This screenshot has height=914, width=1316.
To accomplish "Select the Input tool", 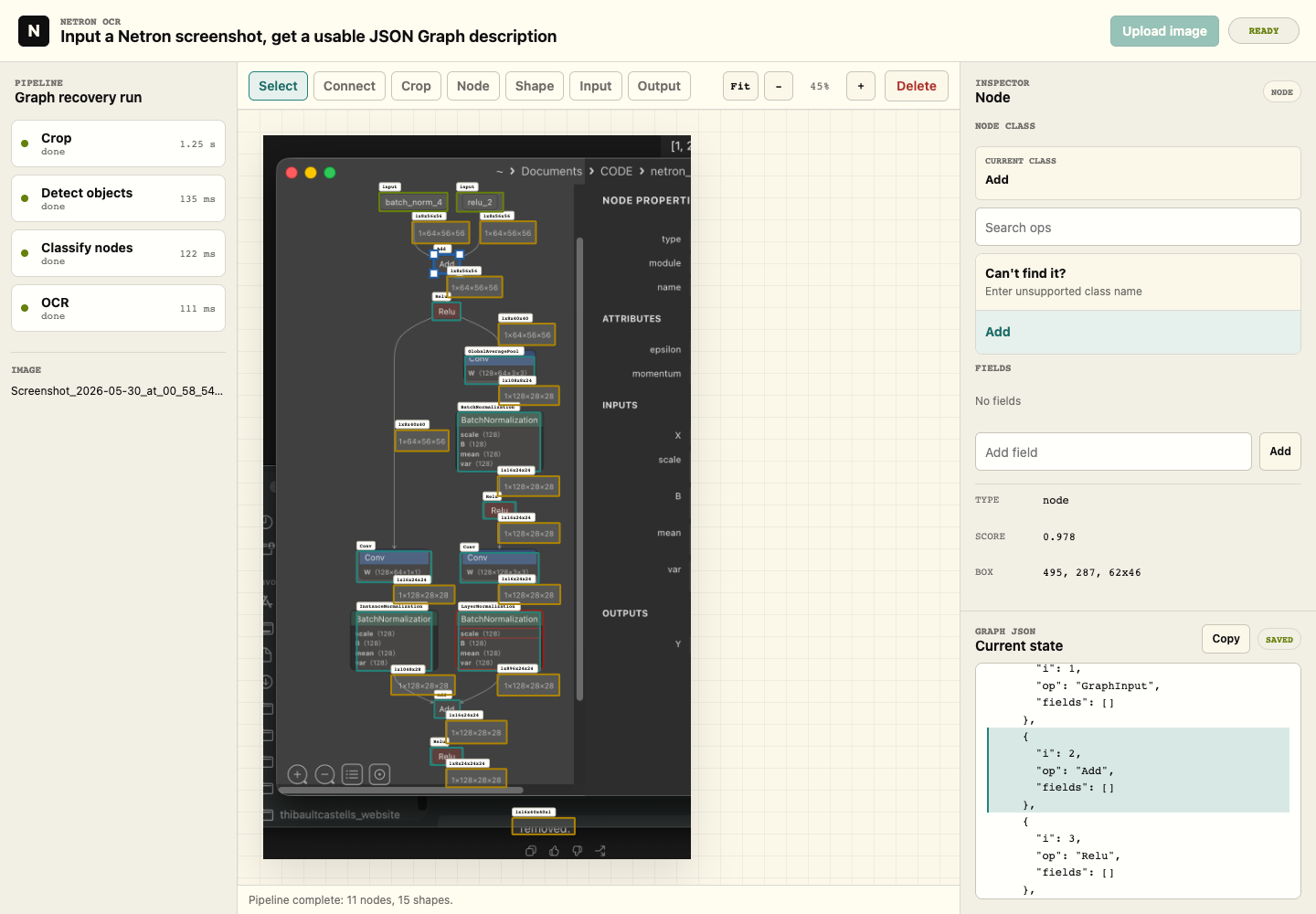I will pos(596,86).
